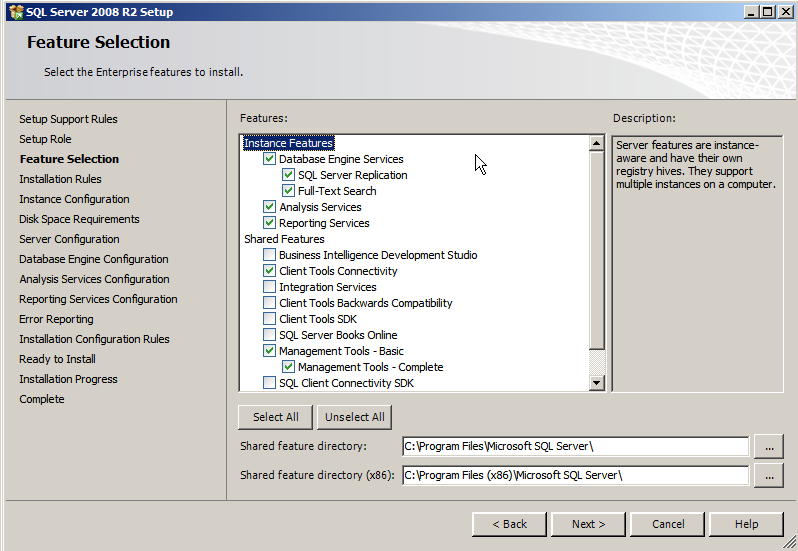Click Ready to Install step
Image resolution: width=798 pixels, height=551 pixels.
[x=58, y=359]
